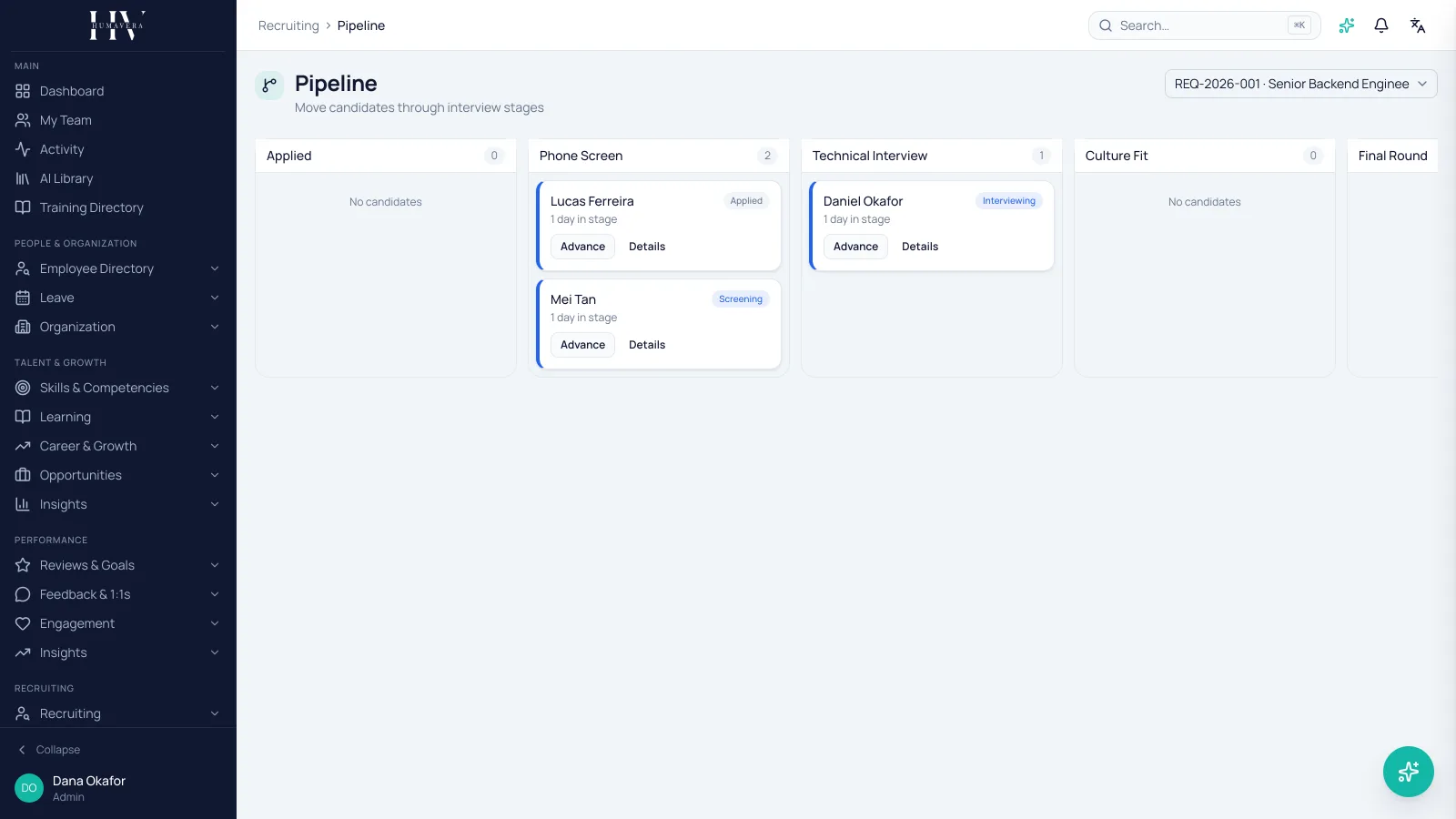Screen dimensions: 1456x819
Task: Open My Team menu item
Action: click(118, 120)
